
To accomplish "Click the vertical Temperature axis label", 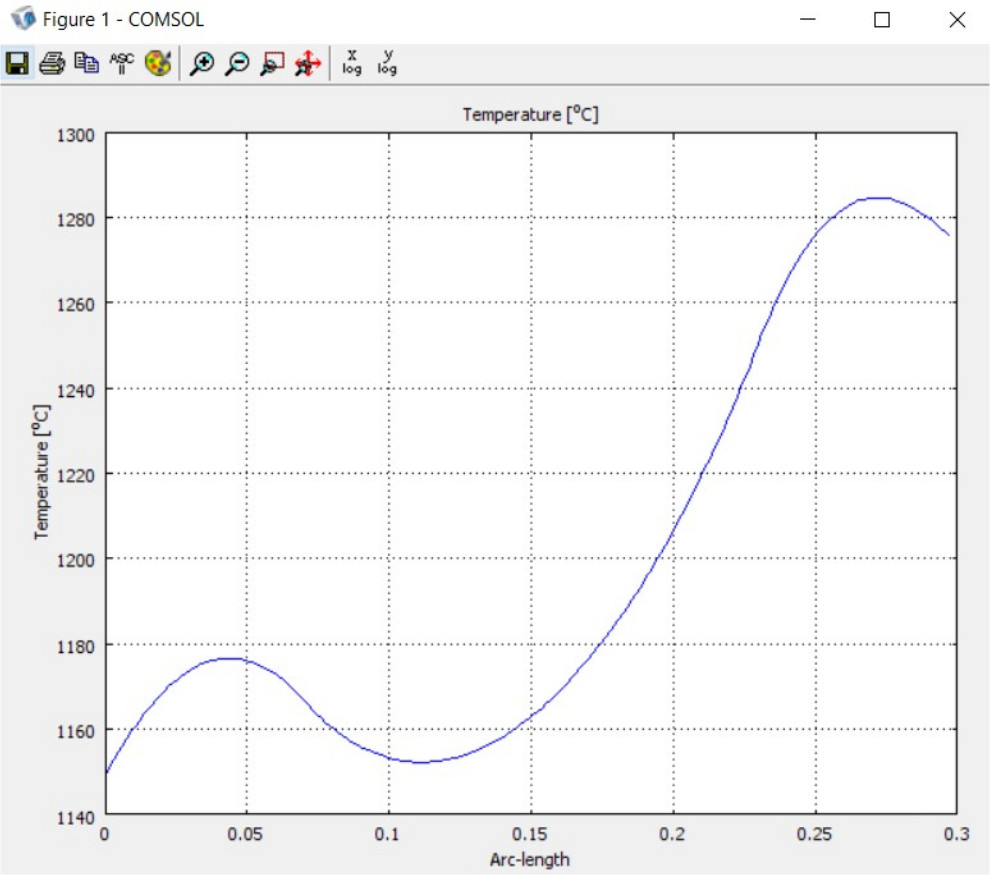I will tap(42, 473).
